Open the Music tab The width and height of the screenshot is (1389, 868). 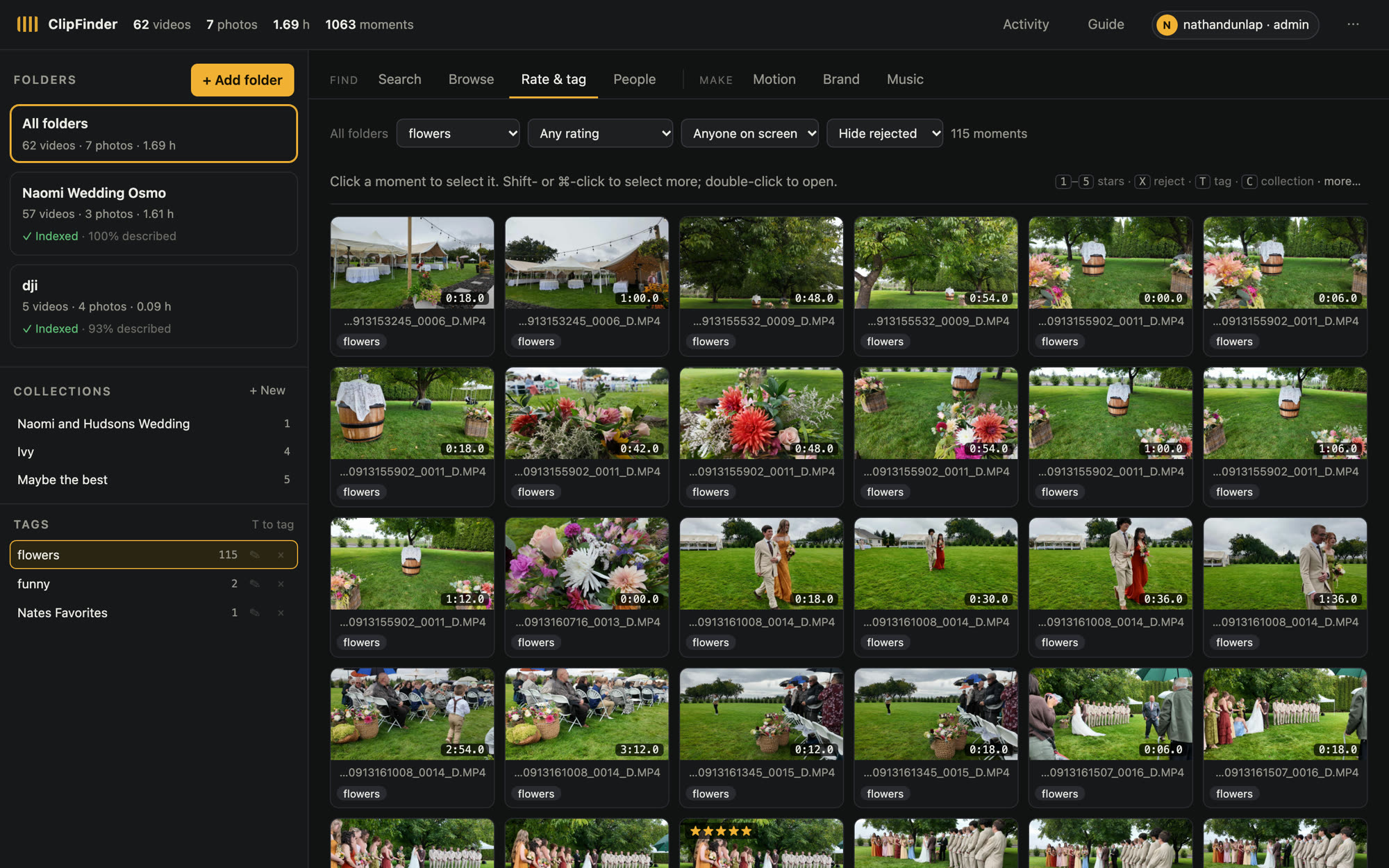coord(905,79)
